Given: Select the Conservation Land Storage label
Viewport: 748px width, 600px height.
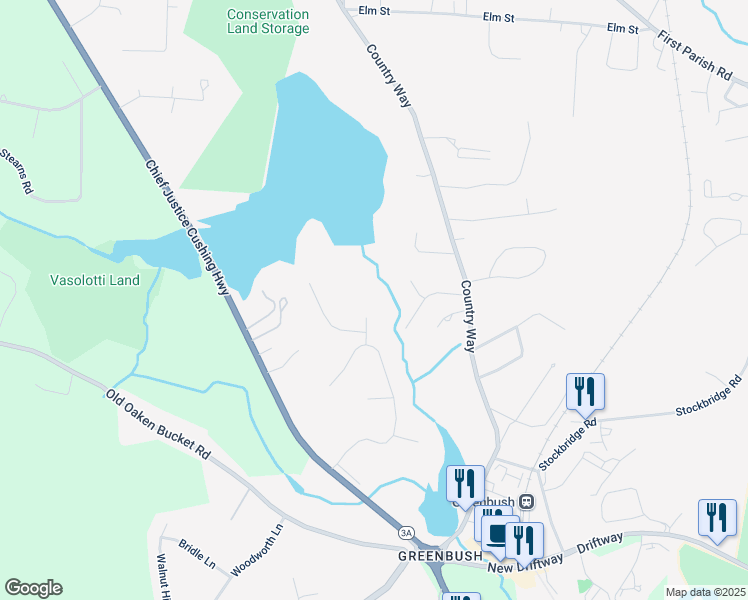Looking at the screenshot, I should click(x=268, y=21).
